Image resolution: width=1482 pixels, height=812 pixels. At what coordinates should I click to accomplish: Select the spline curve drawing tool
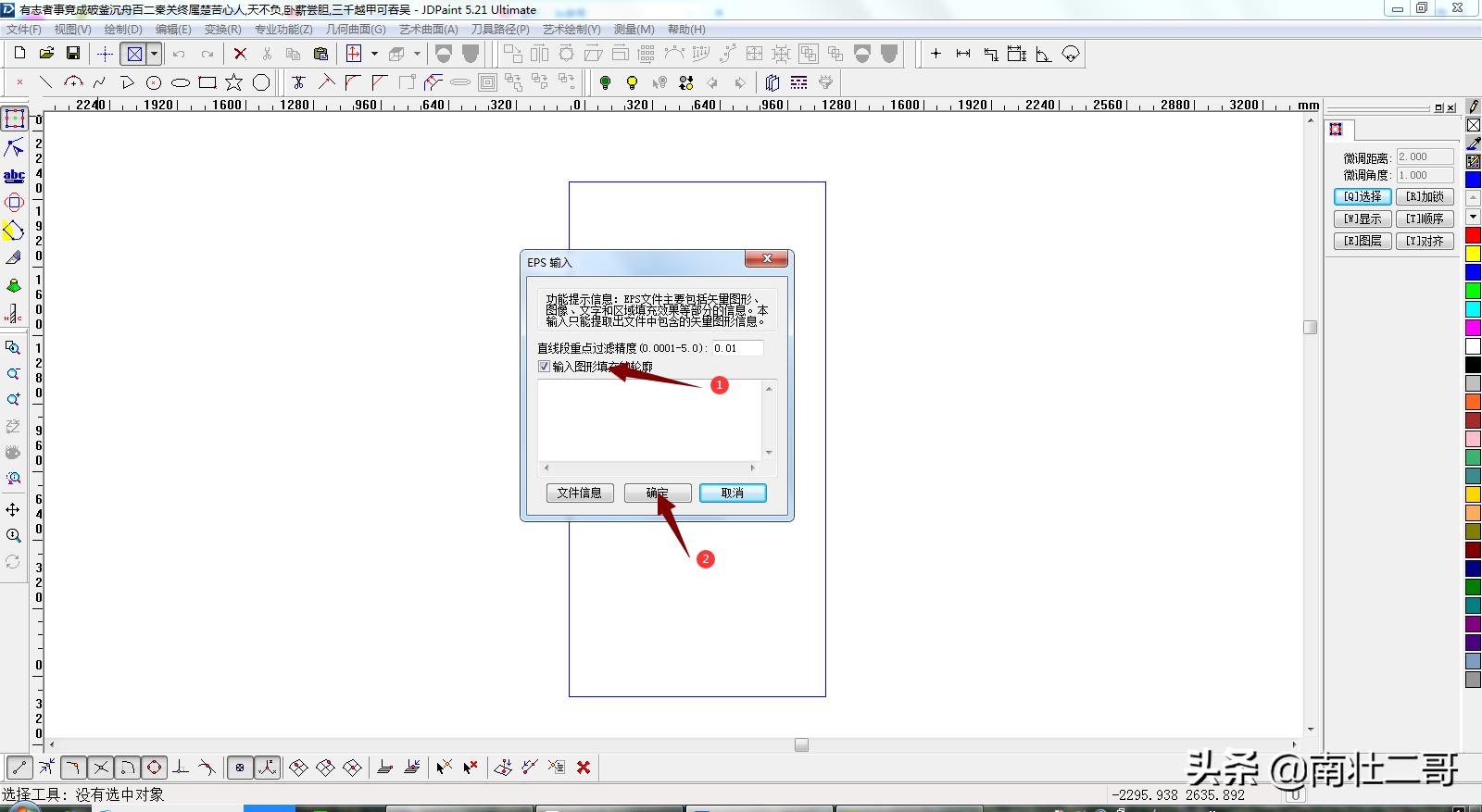pyautogui.click(x=100, y=82)
